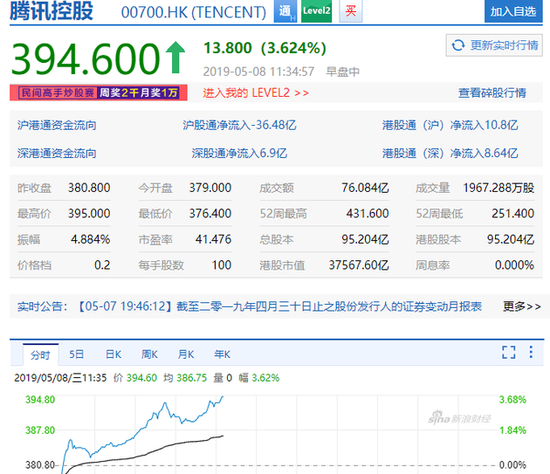
Task: Open the fullscreen chart icon
Action: [x=509, y=352]
